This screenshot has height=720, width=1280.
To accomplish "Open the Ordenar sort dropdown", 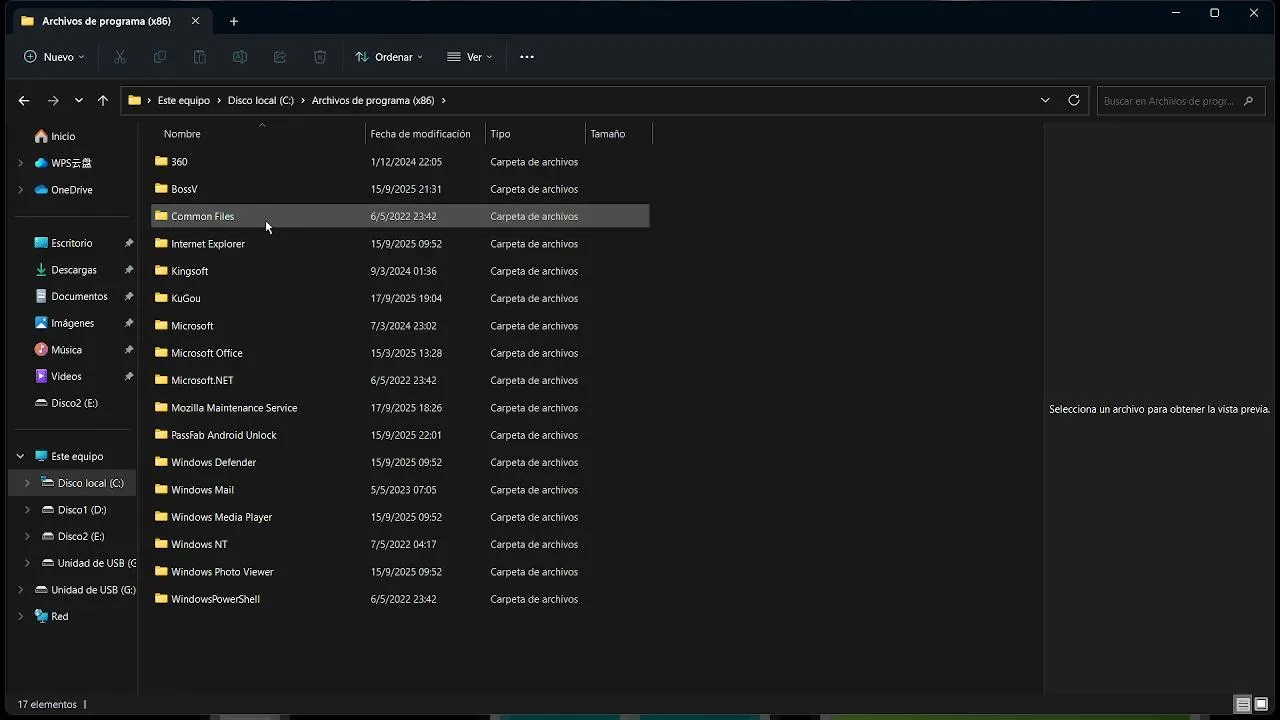I will click(x=389, y=57).
